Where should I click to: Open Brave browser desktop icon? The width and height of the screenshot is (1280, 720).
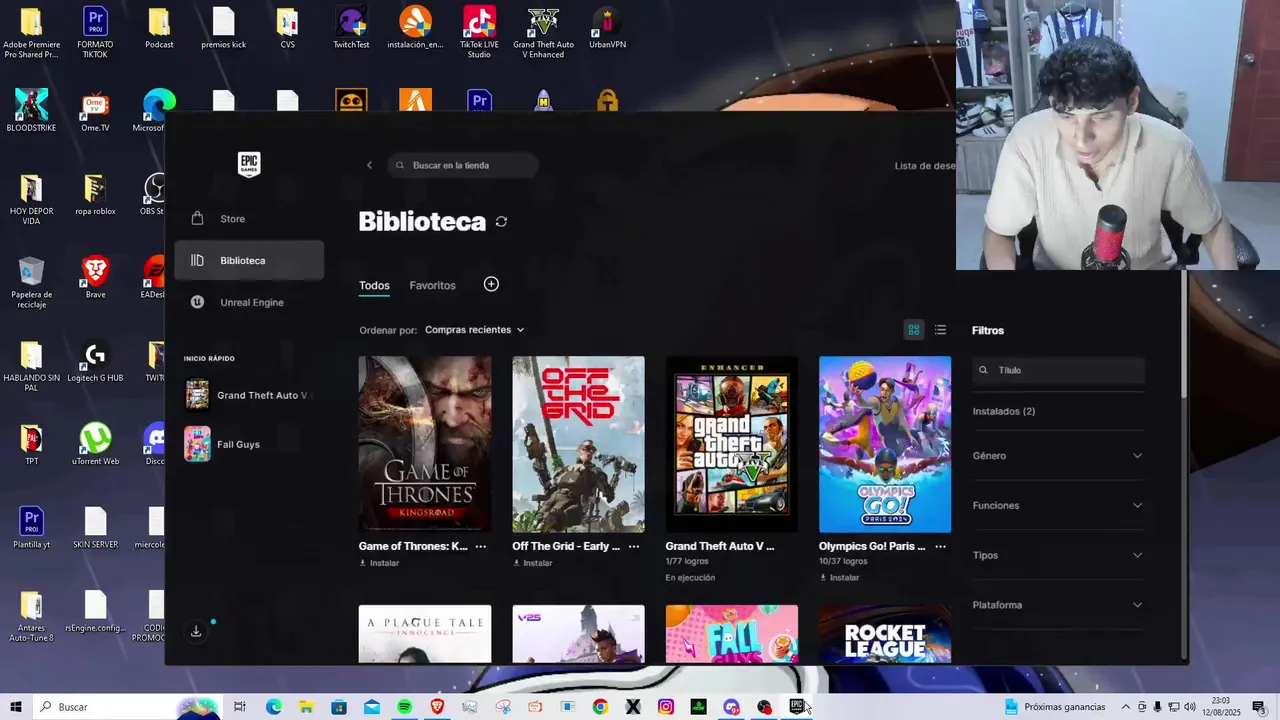(95, 277)
